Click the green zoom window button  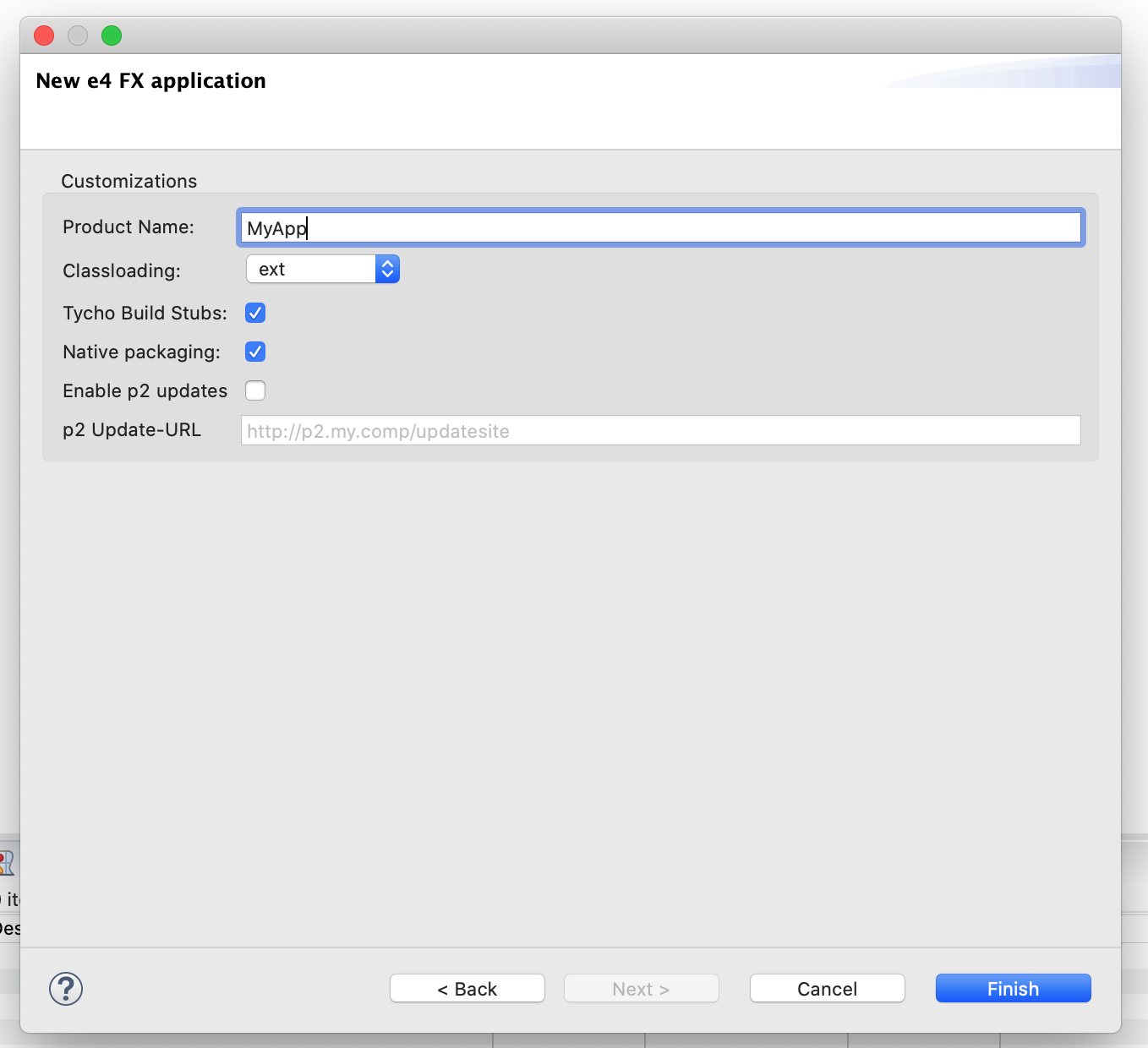(x=112, y=35)
